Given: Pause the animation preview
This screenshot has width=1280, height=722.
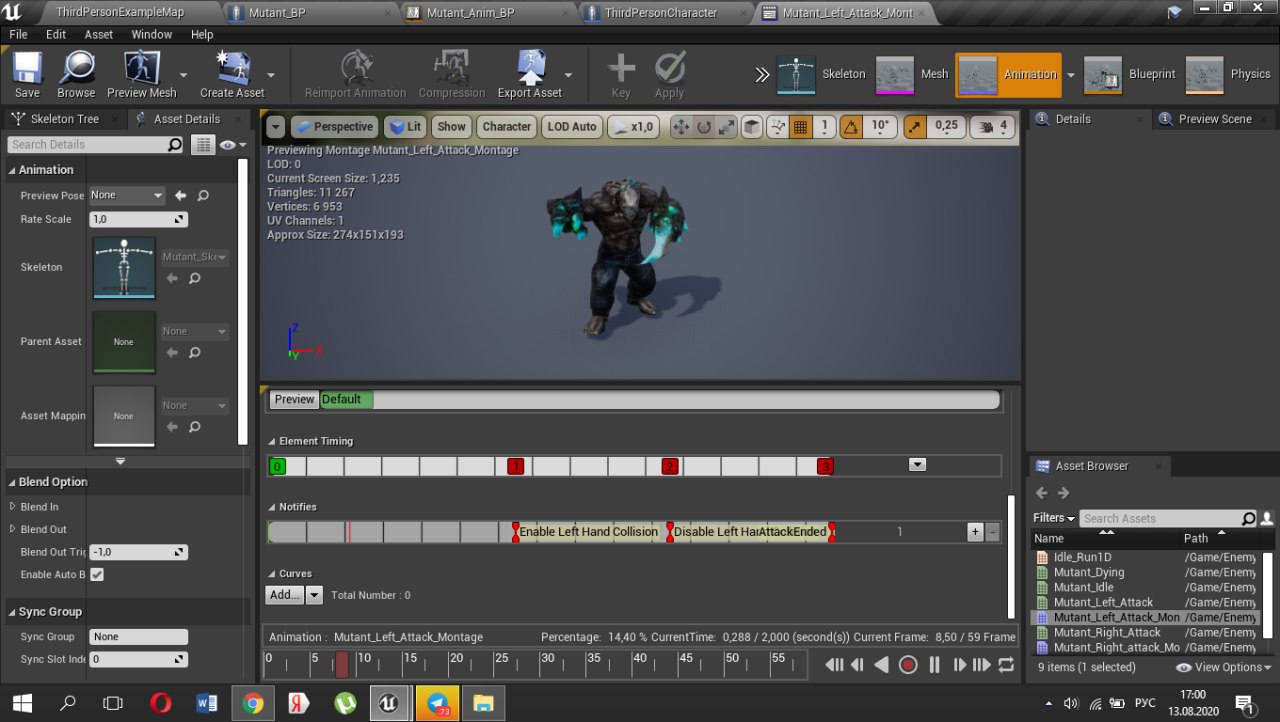Looking at the screenshot, I should 934,664.
